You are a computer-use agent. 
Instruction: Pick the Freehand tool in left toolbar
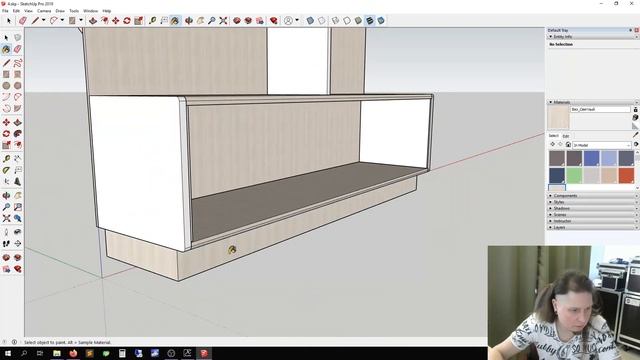click(18, 63)
